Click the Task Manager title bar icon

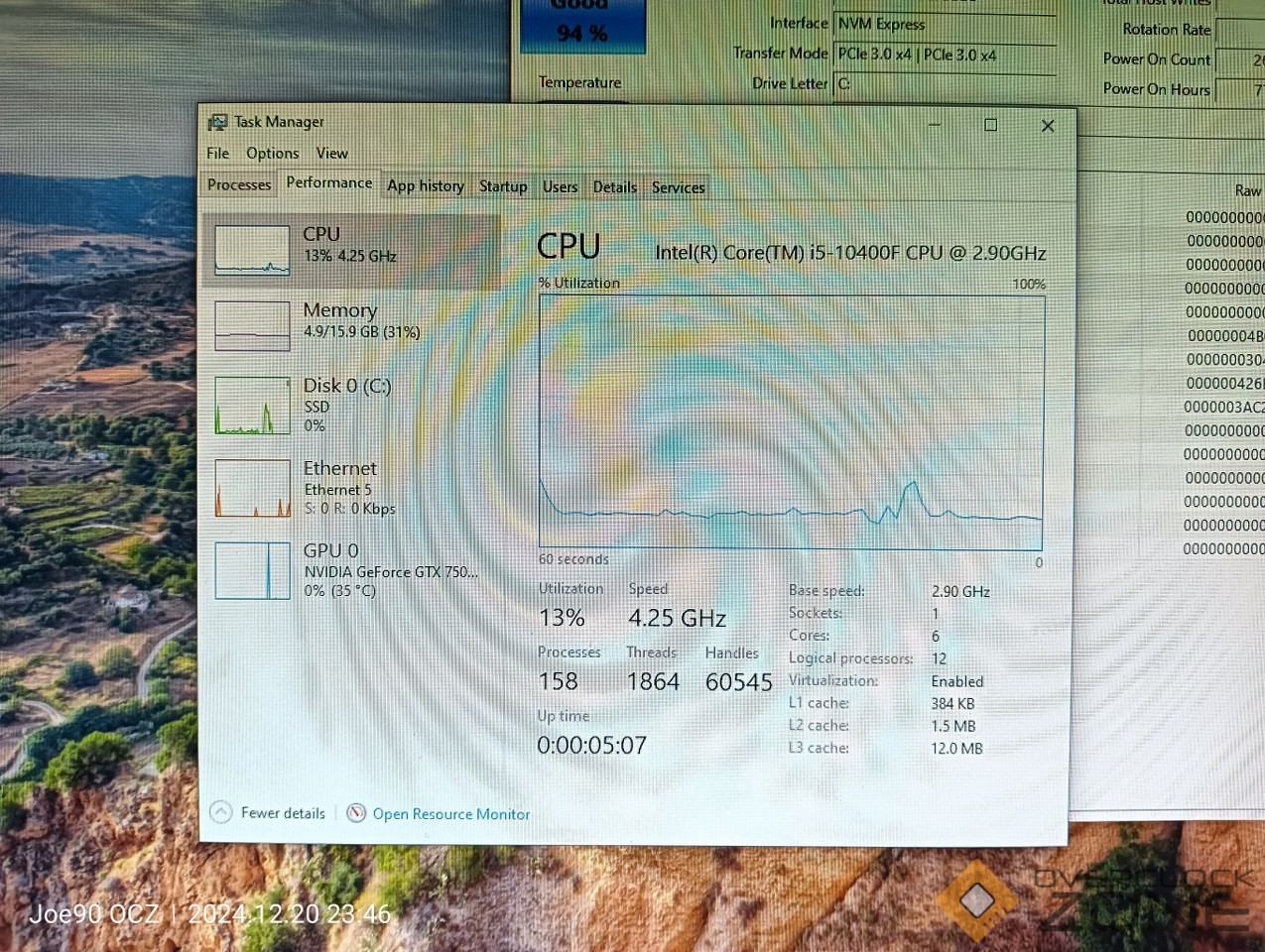[217, 122]
